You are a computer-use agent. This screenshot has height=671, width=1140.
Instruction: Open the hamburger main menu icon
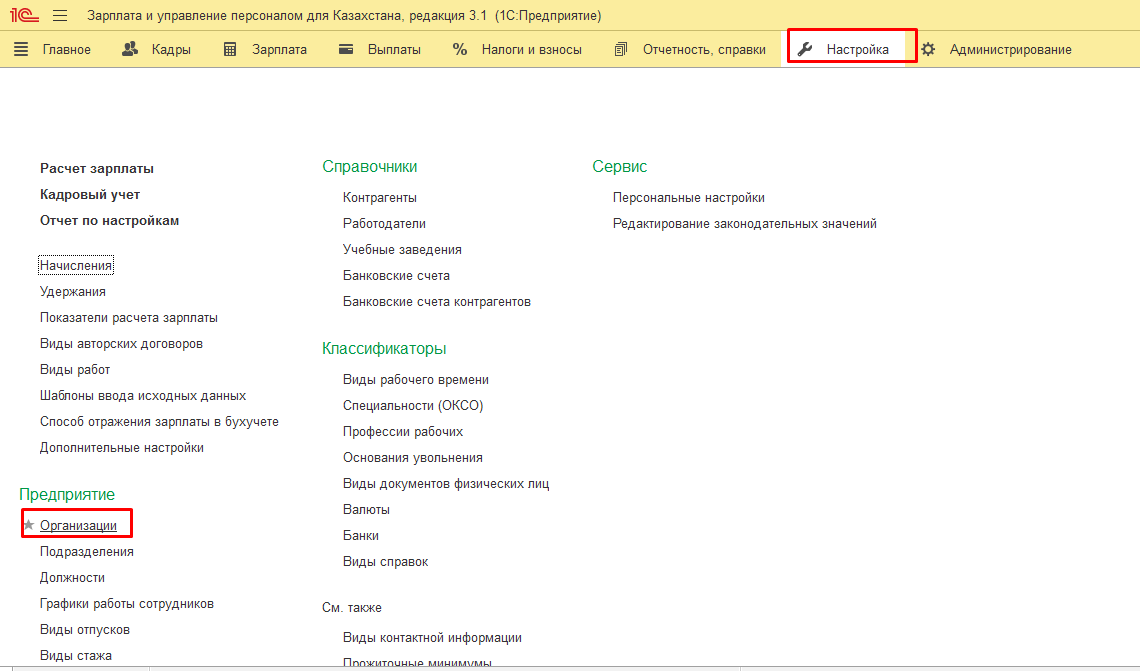point(60,16)
